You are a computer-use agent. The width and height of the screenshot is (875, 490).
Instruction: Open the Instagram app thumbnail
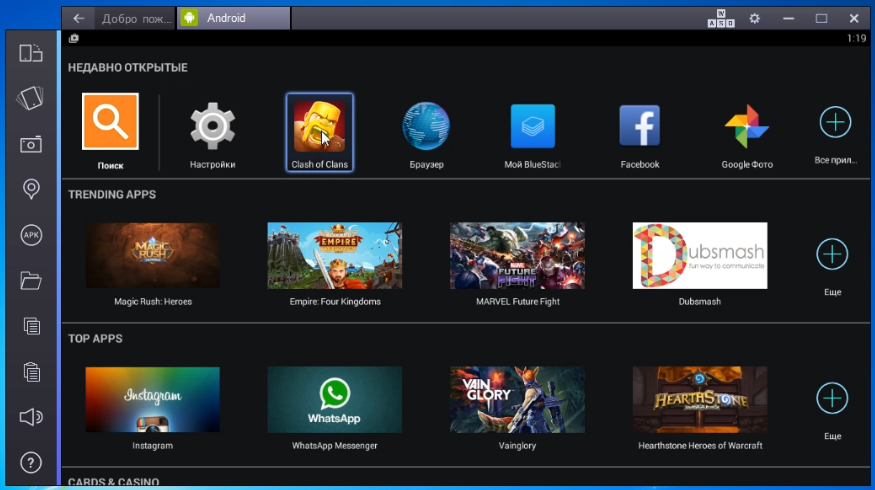(152, 400)
